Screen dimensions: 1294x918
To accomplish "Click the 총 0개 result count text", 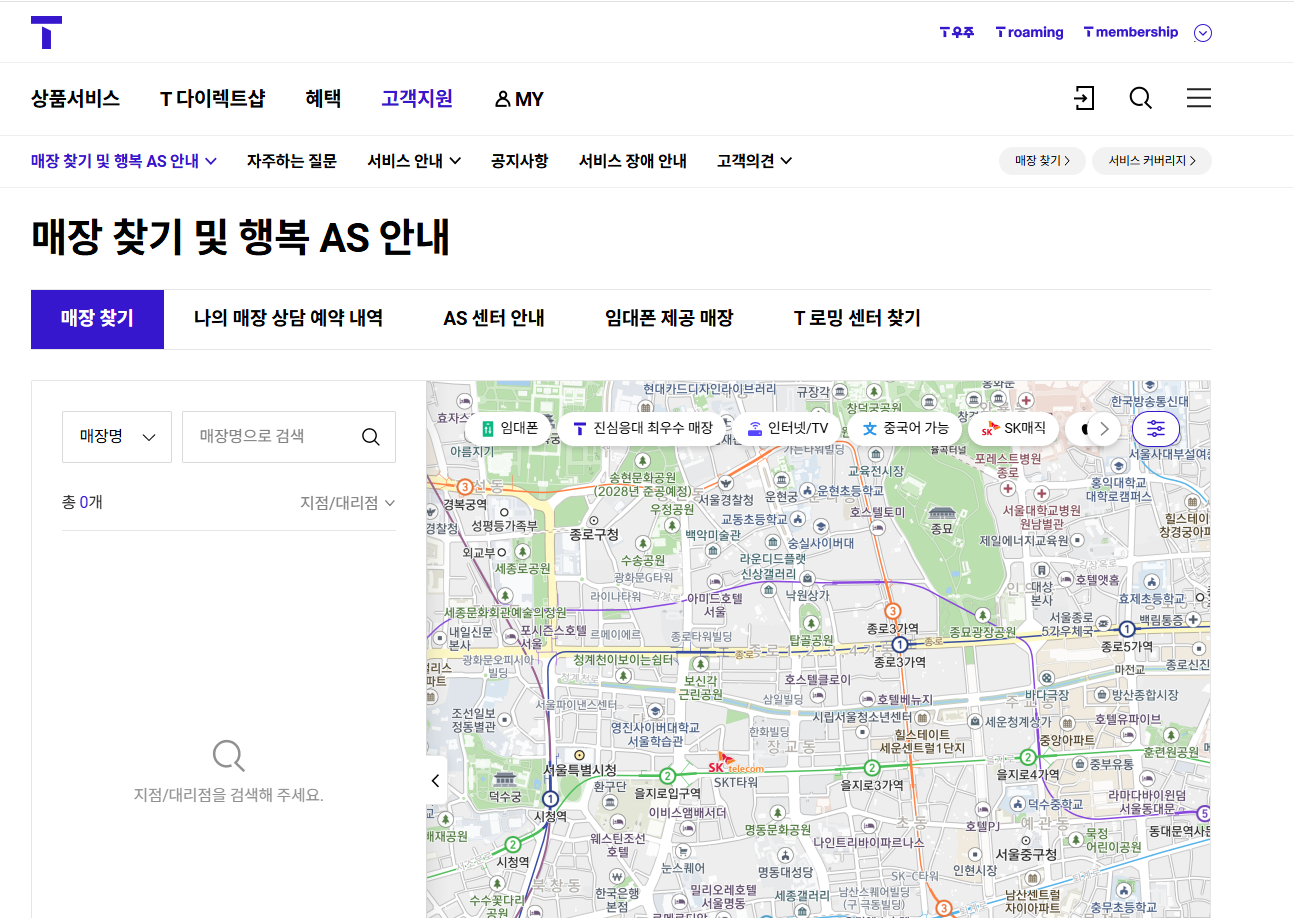I will [82, 502].
